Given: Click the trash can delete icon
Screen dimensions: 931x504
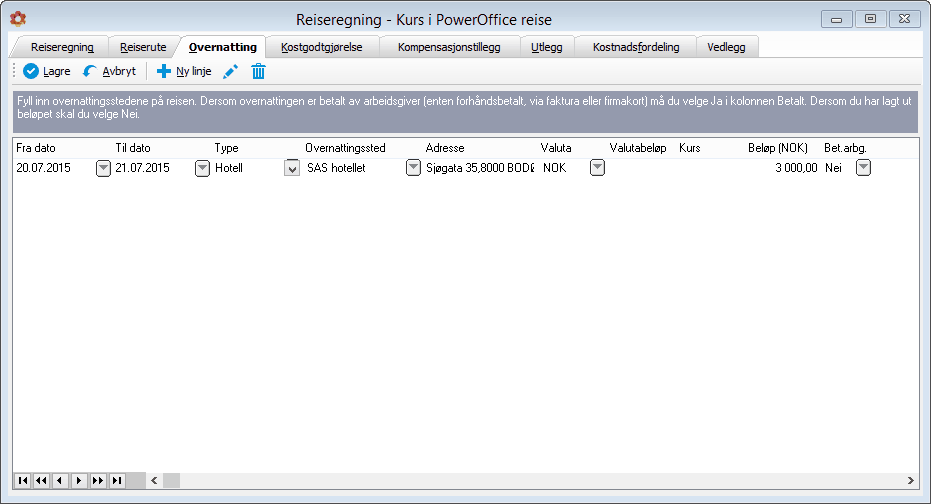Looking at the screenshot, I should pos(258,71).
